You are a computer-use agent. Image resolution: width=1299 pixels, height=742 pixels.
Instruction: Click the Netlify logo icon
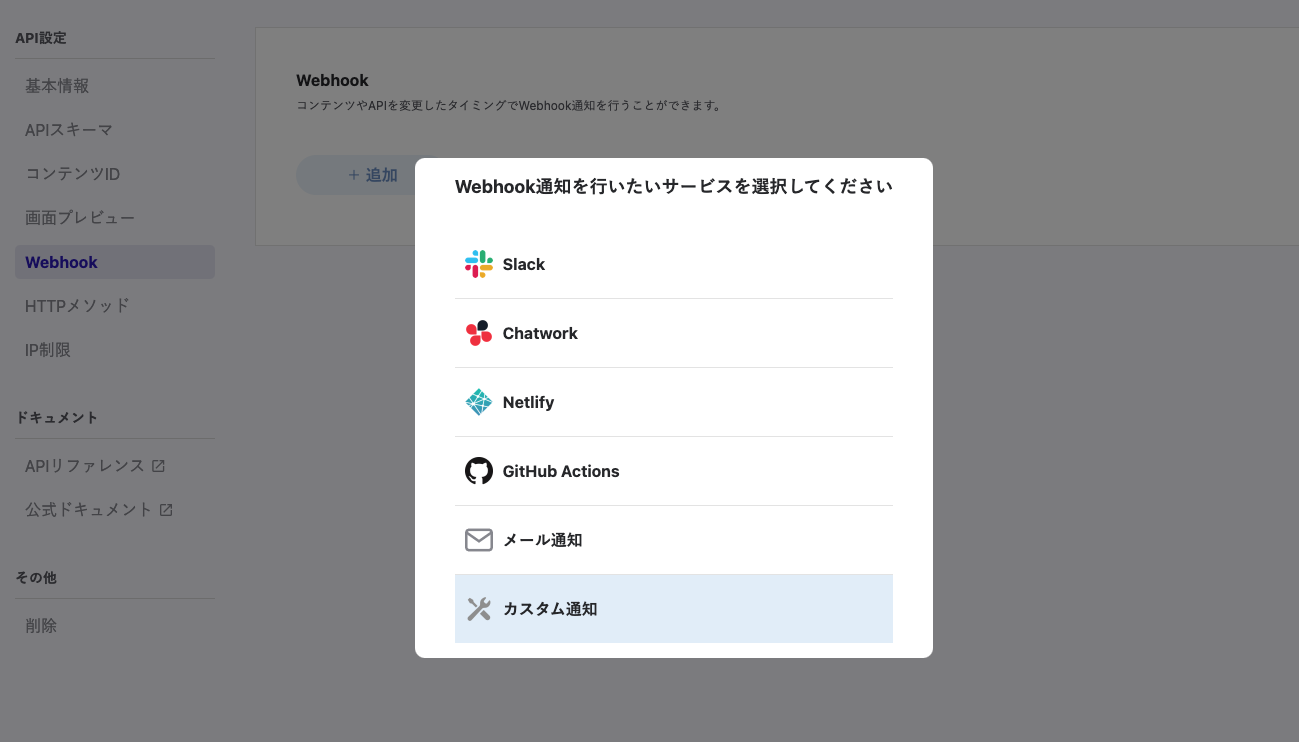479,402
